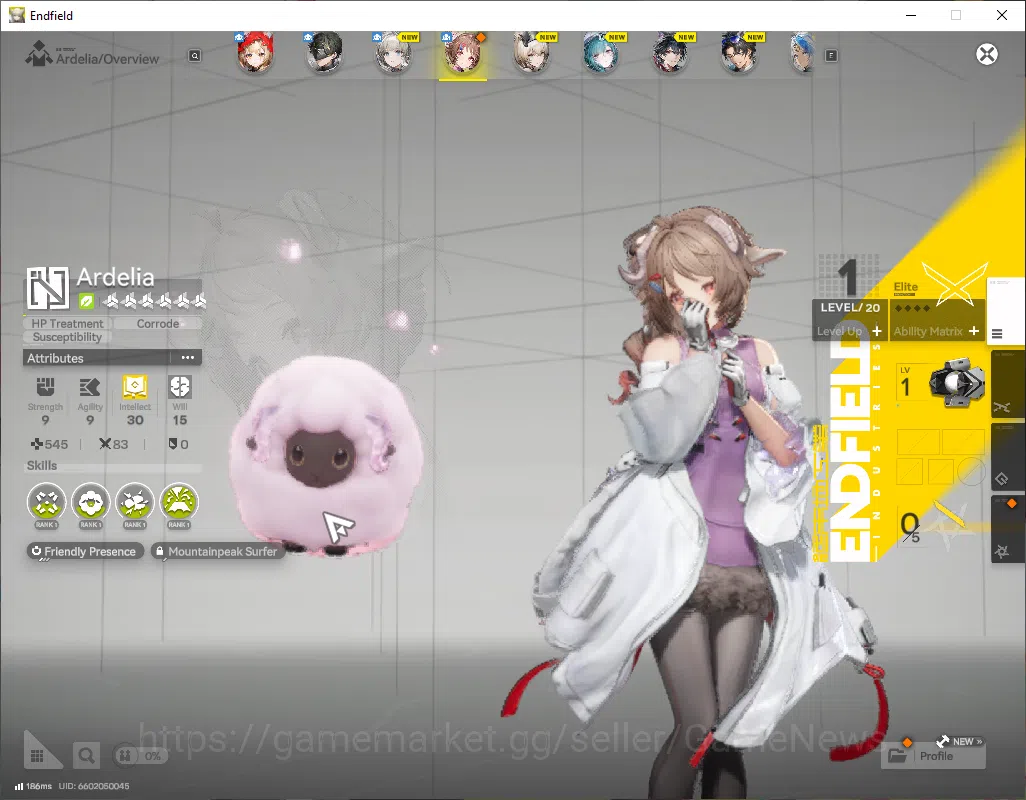Click the E next-operator key icon

pos(831,56)
